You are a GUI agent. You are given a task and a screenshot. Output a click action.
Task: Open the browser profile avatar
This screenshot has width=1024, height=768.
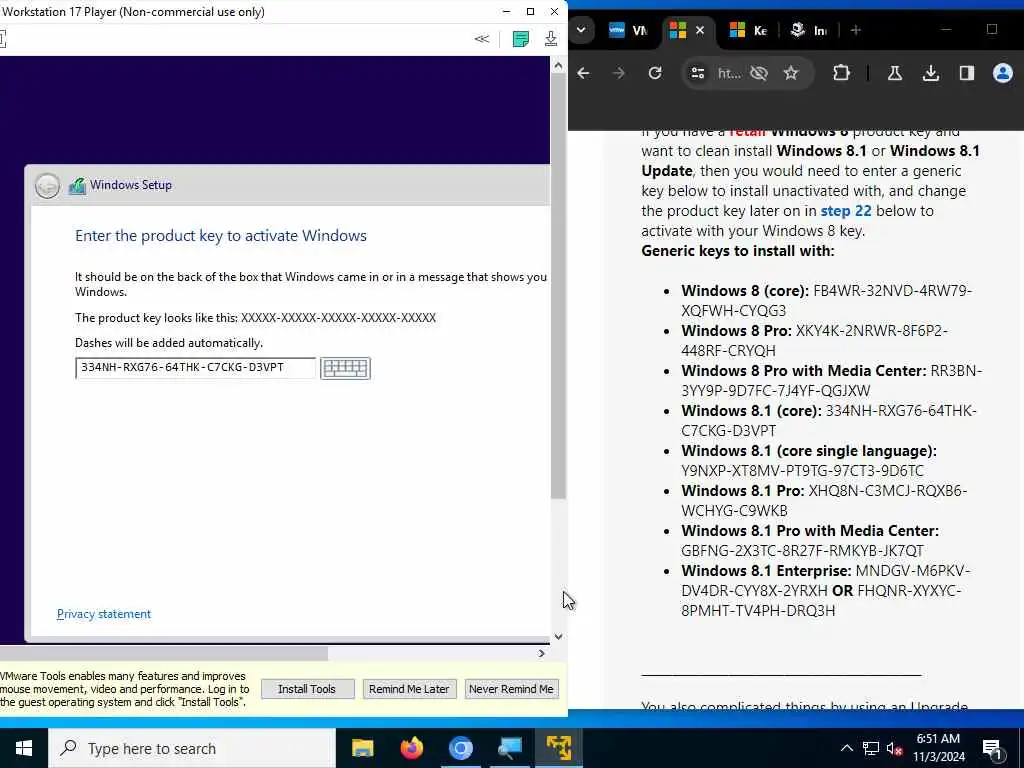coord(1002,73)
